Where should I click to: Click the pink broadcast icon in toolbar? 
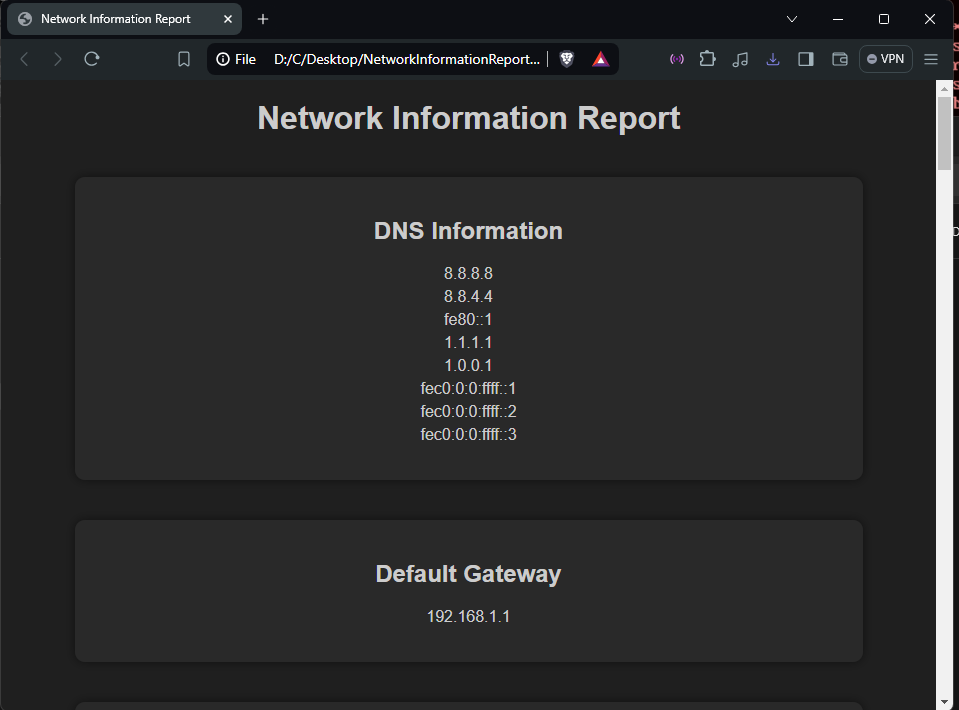coord(677,59)
